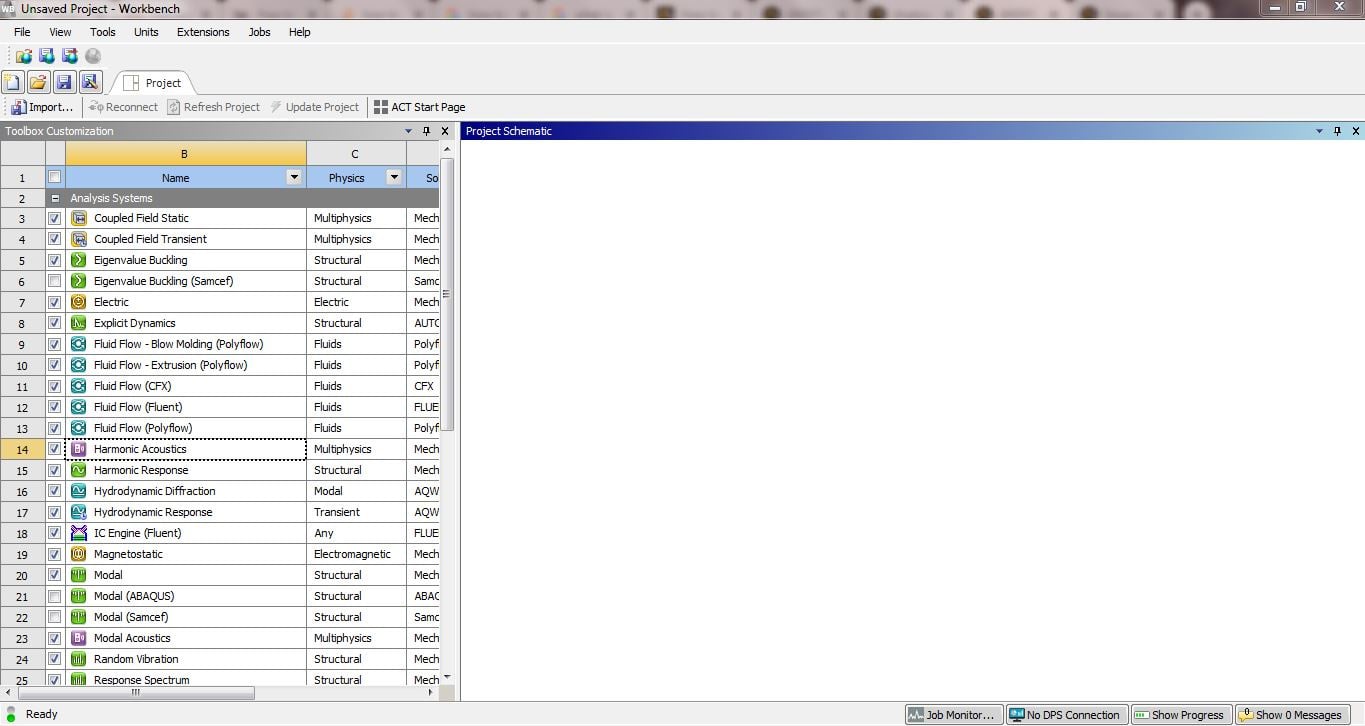Click the Modal Acoustics system icon
Image resolution: width=1365 pixels, height=726 pixels.
[x=79, y=638]
